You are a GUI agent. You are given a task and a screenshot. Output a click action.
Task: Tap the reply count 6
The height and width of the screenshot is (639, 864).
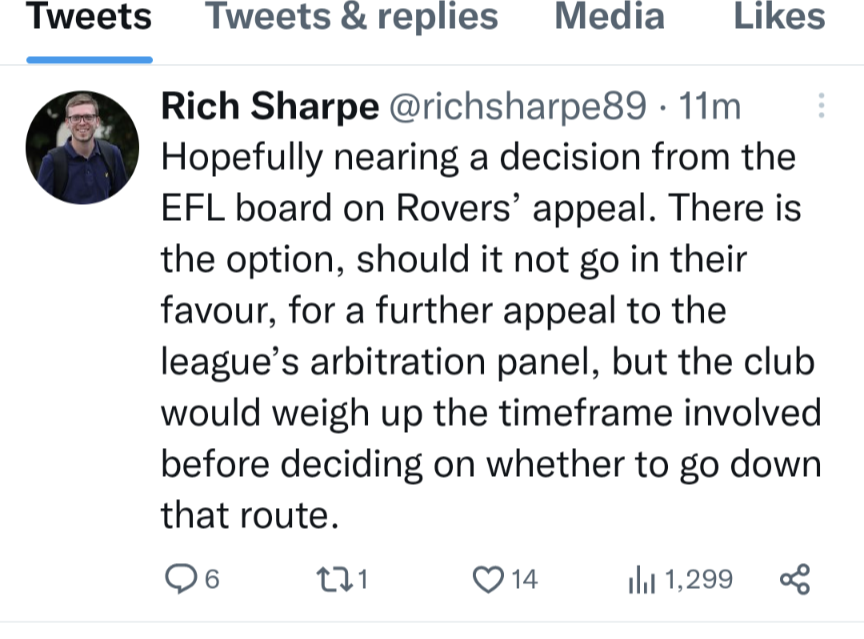coord(212,580)
